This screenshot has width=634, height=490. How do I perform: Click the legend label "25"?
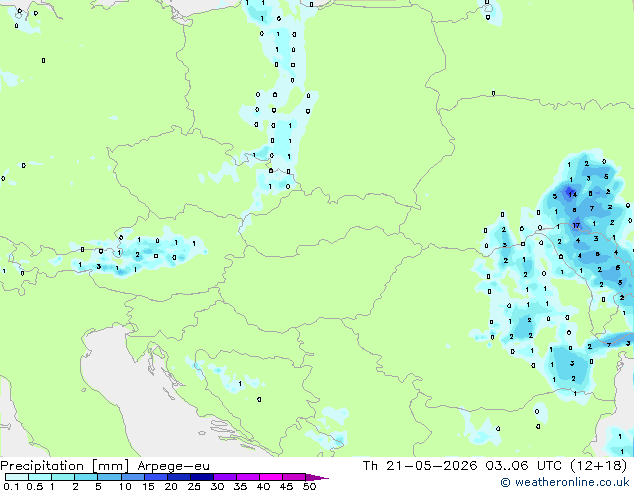click(x=194, y=486)
